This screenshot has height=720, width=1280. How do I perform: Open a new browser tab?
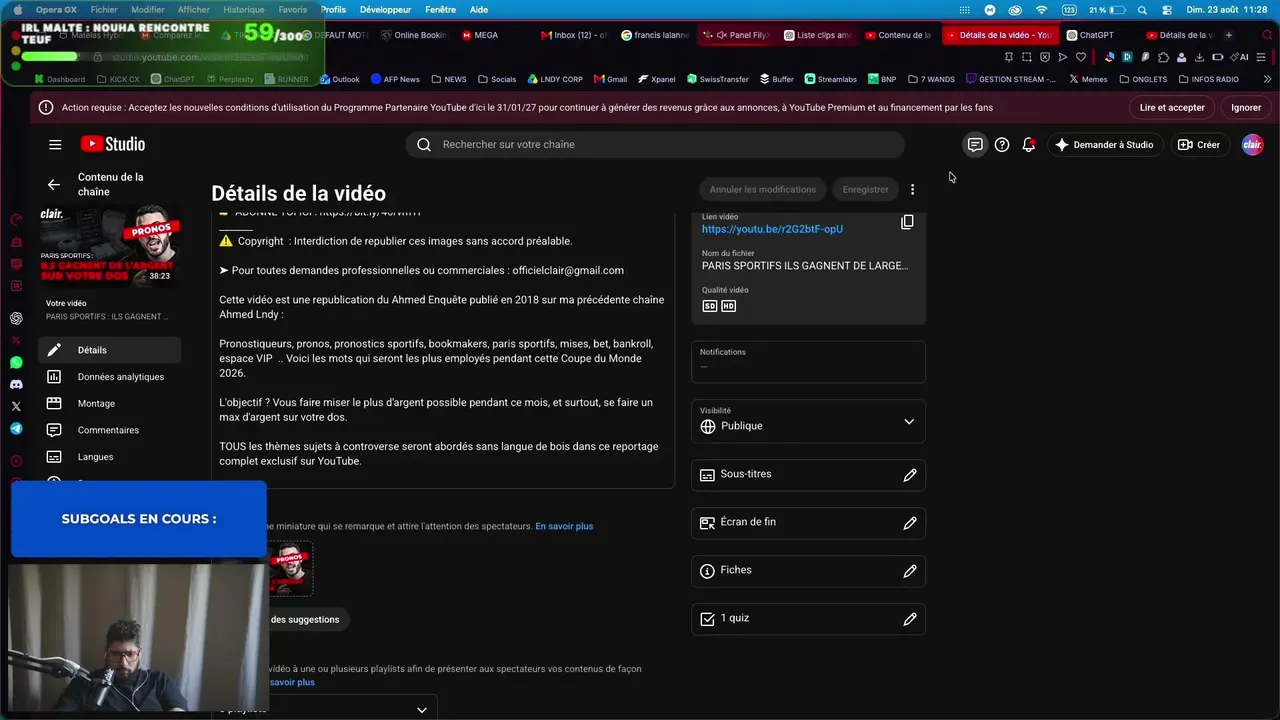point(1229,35)
